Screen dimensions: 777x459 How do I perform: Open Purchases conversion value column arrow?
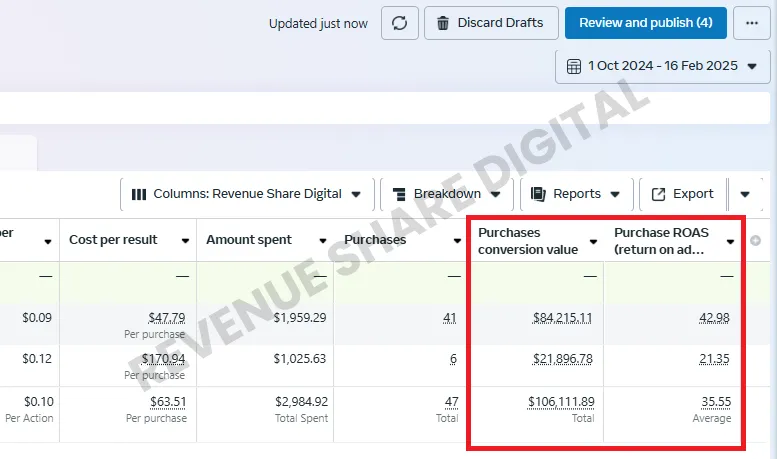pos(593,242)
